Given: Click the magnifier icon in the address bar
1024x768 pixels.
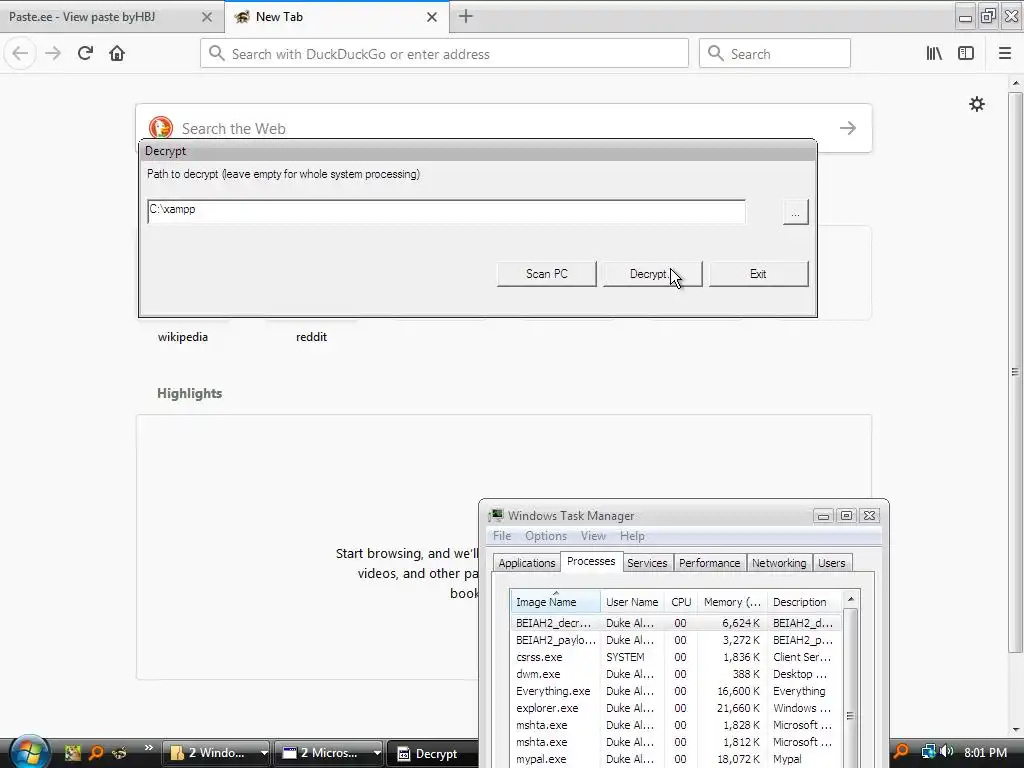Looking at the screenshot, I should pyautogui.click(x=217, y=54).
